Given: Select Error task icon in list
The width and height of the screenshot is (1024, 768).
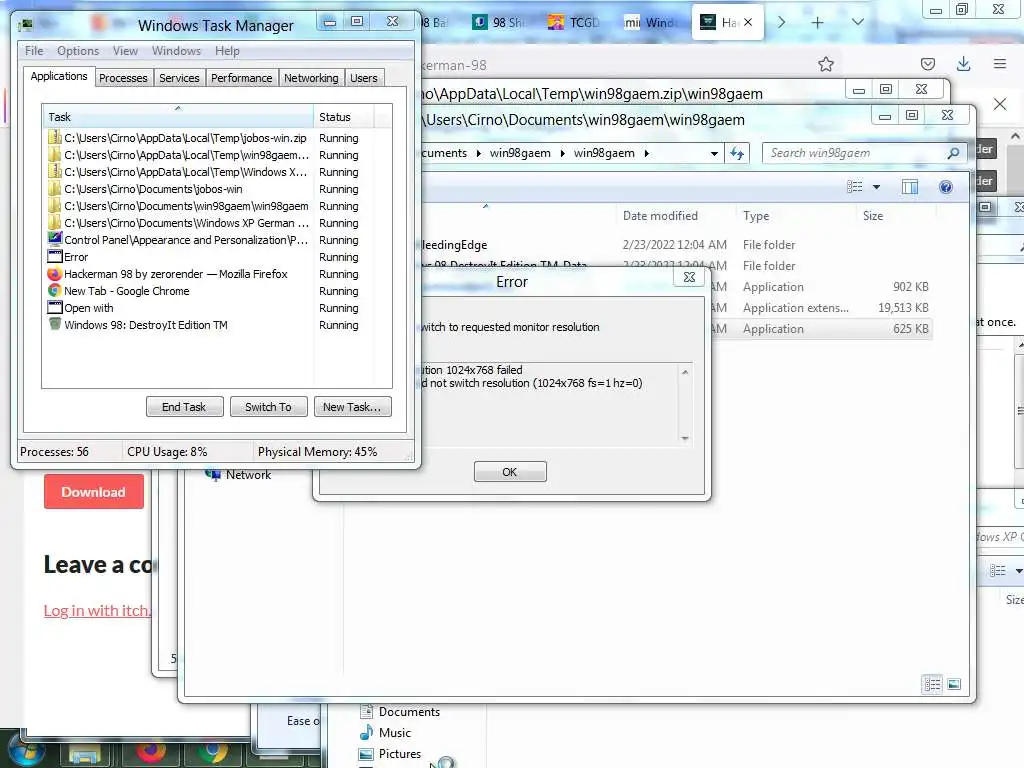Looking at the screenshot, I should 55,256.
